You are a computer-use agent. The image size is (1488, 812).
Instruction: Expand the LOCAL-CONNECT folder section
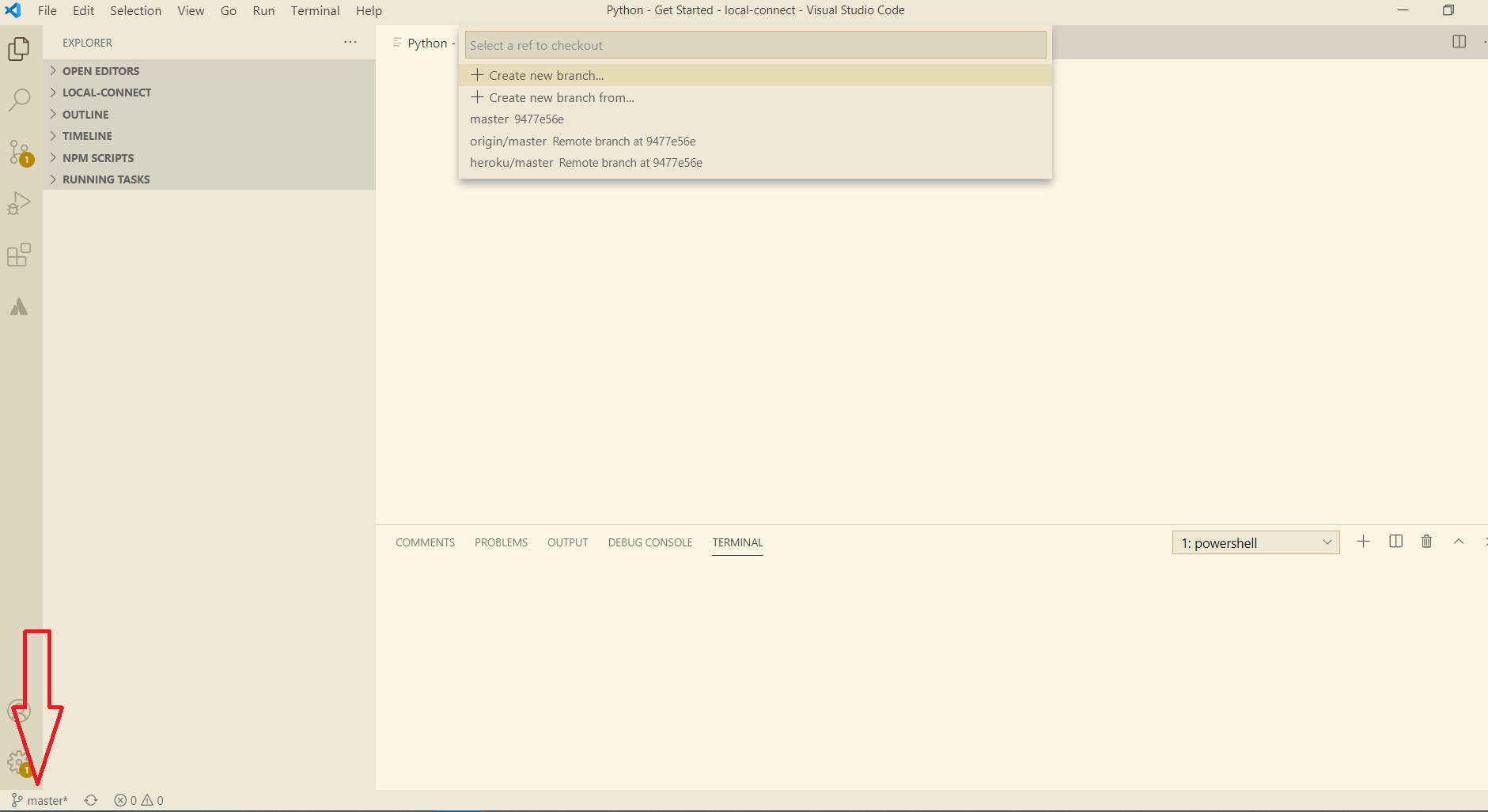pos(209,93)
